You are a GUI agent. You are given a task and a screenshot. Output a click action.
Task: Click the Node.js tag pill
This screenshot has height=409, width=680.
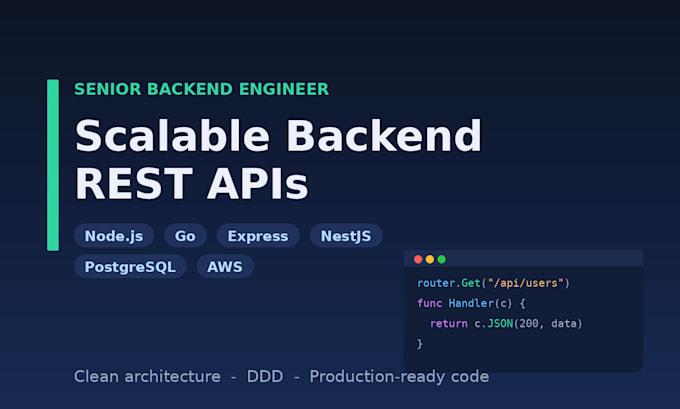tap(114, 236)
